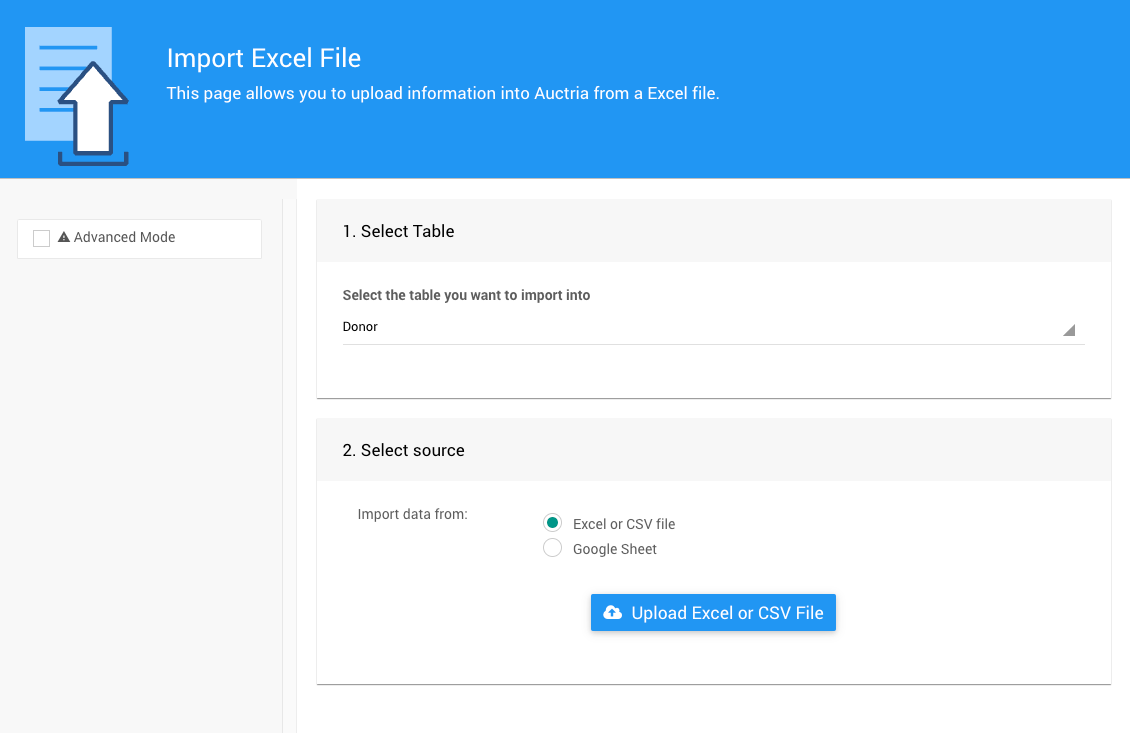The height and width of the screenshot is (733, 1130).
Task: Click the large upload document icon in header
Action: (77, 96)
